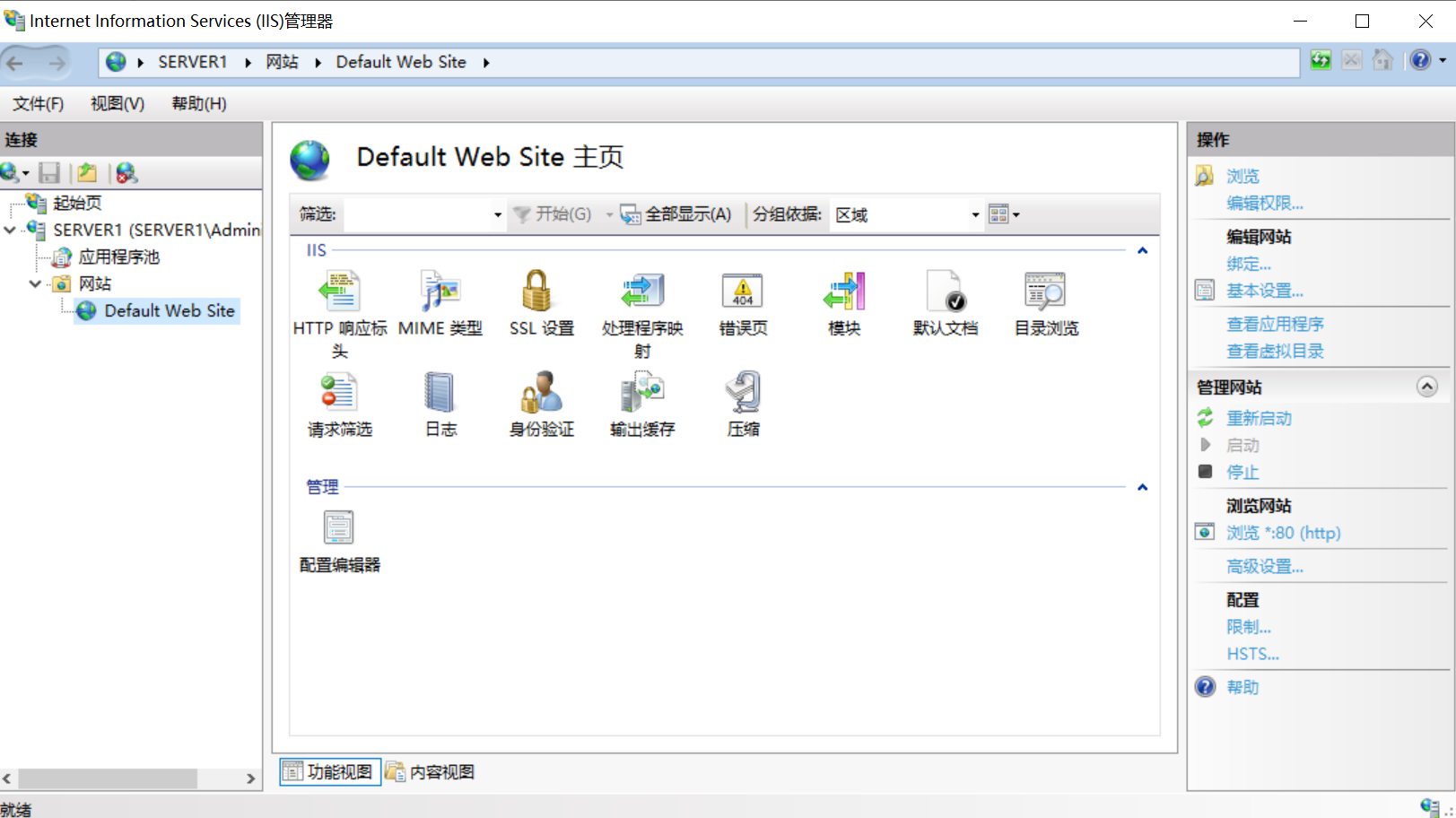Open the 日志 feature icon
This screenshot has height=818, width=1456.
pyautogui.click(x=440, y=393)
